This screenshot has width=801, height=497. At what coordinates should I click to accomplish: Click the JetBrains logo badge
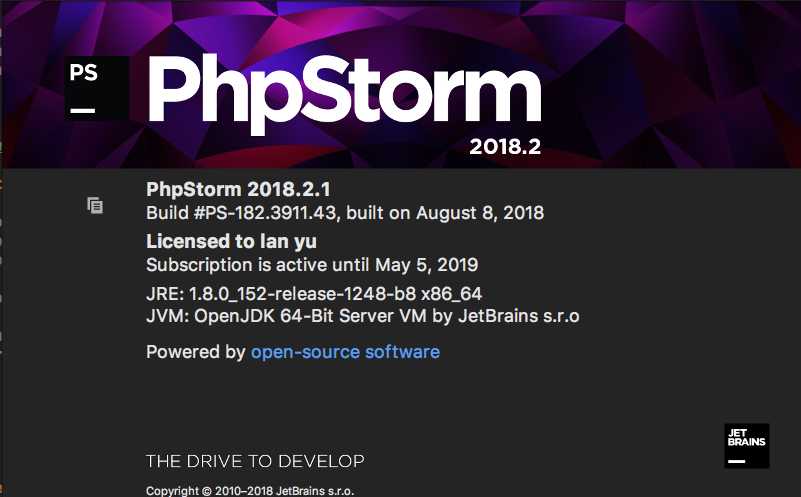click(x=746, y=445)
